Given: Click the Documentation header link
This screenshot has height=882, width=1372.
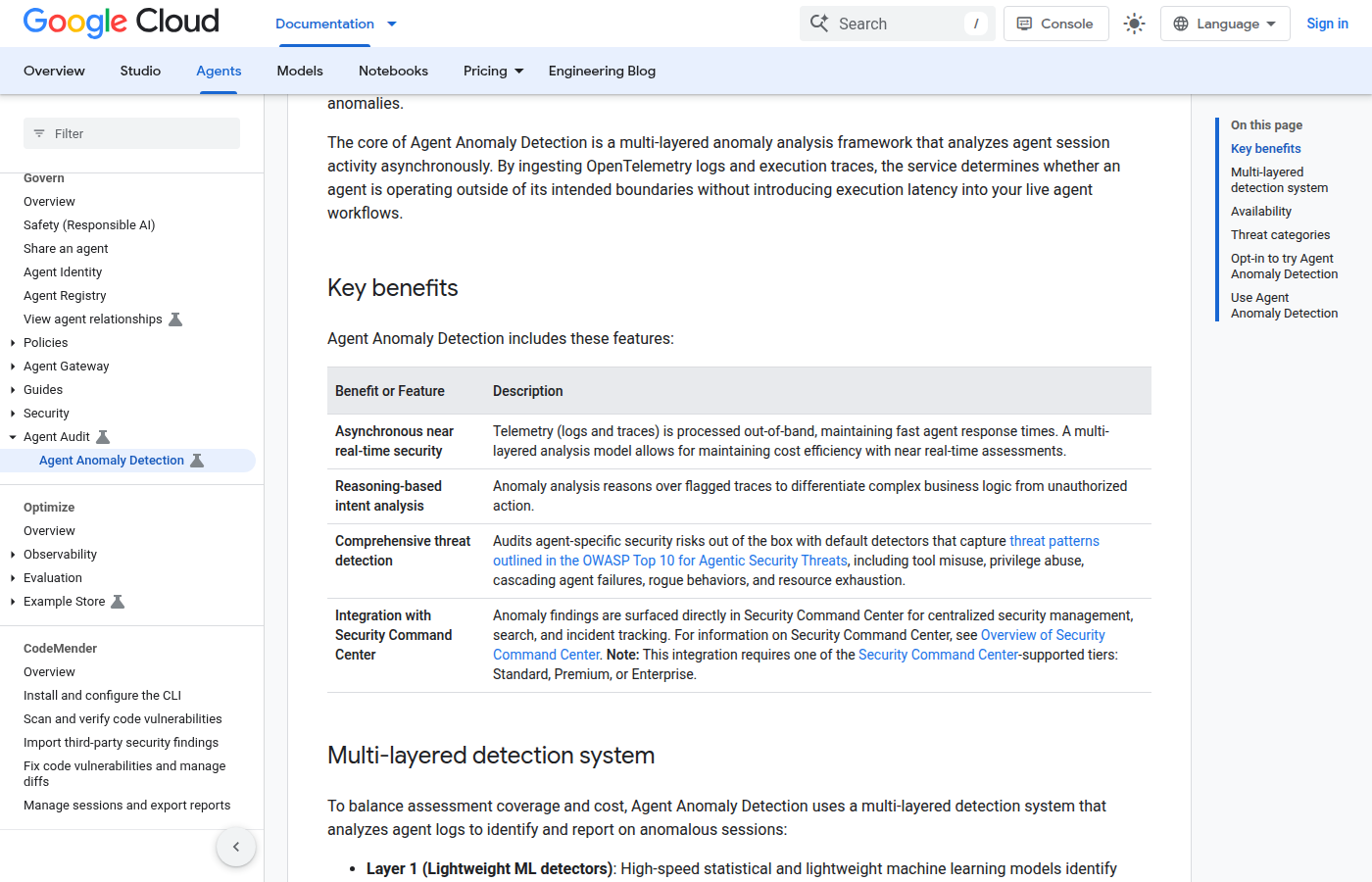Looking at the screenshot, I should 324,24.
